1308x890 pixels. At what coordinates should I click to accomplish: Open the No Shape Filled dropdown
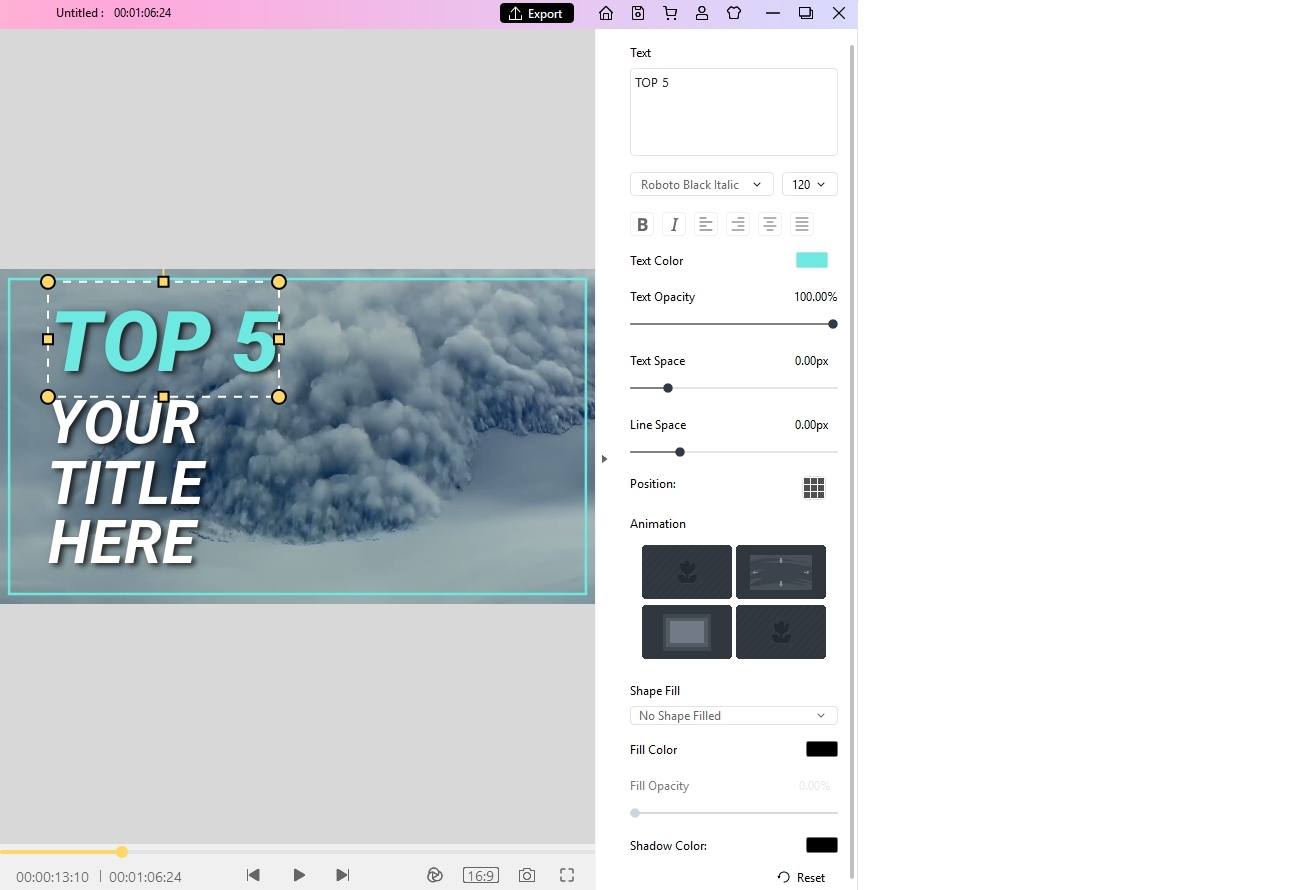734,716
